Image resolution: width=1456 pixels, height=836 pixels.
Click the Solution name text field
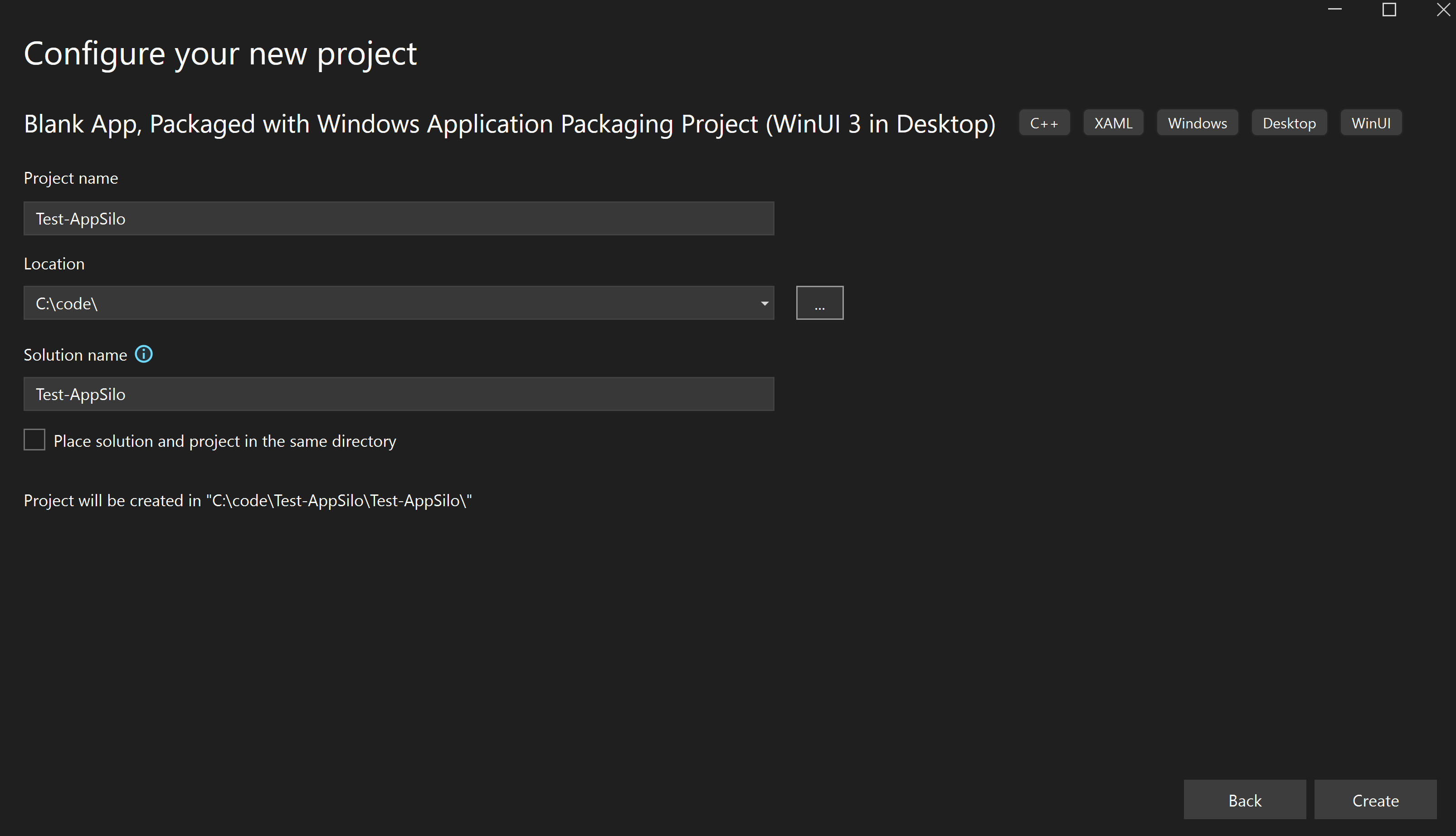399,393
